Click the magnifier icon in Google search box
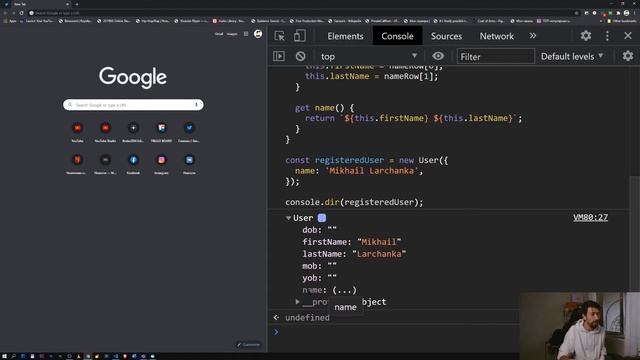The image size is (640, 360). pos(70,105)
